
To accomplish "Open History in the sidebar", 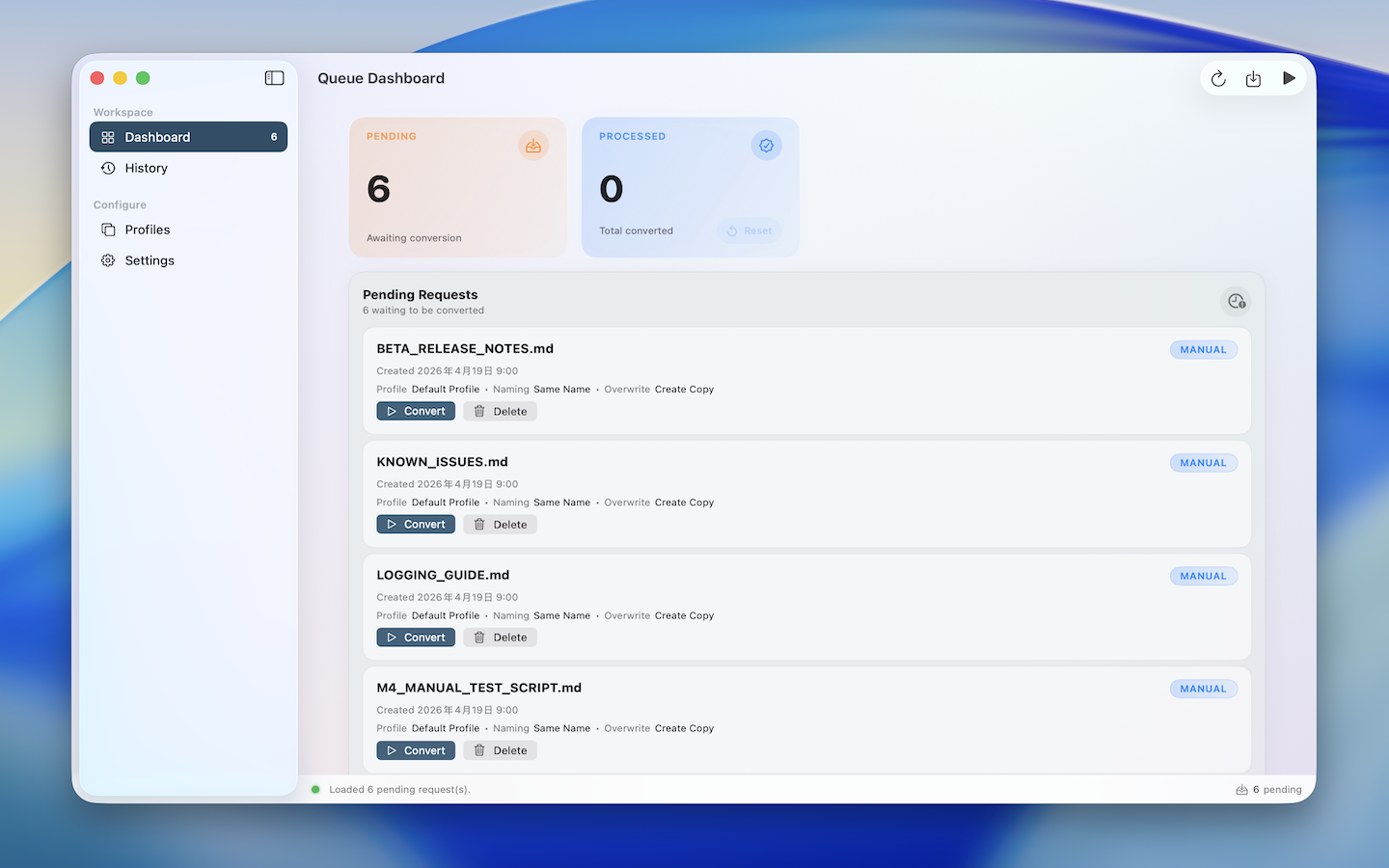I will pyautogui.click(x=188, y=168).
